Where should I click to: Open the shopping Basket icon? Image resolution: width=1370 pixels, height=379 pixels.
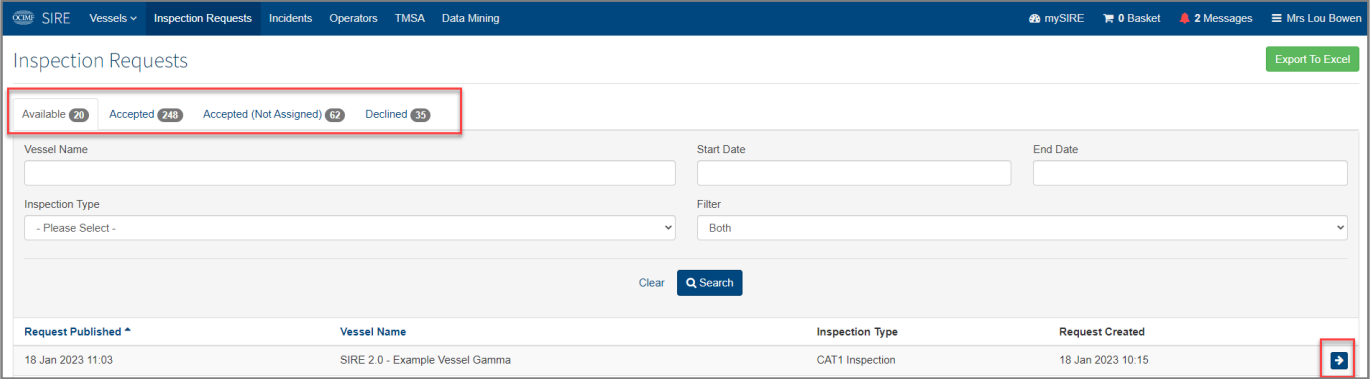pos(1108,18)
